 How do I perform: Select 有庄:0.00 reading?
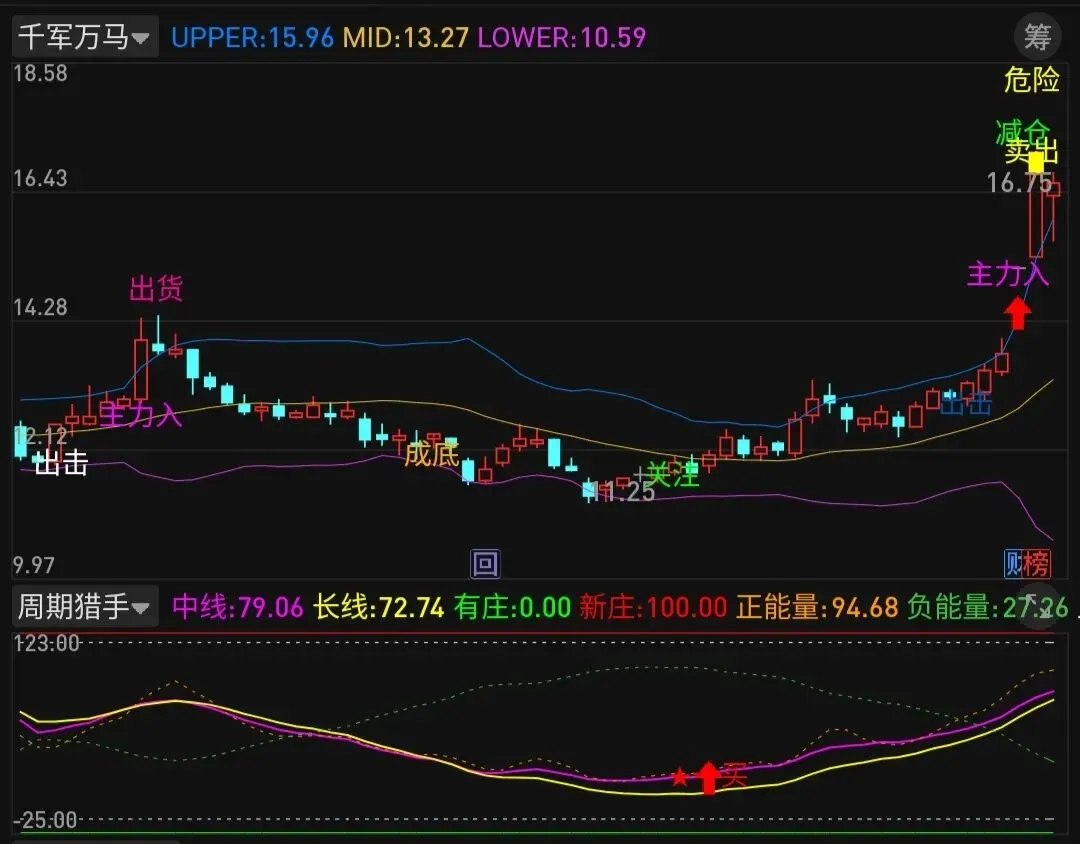point(512,607)
